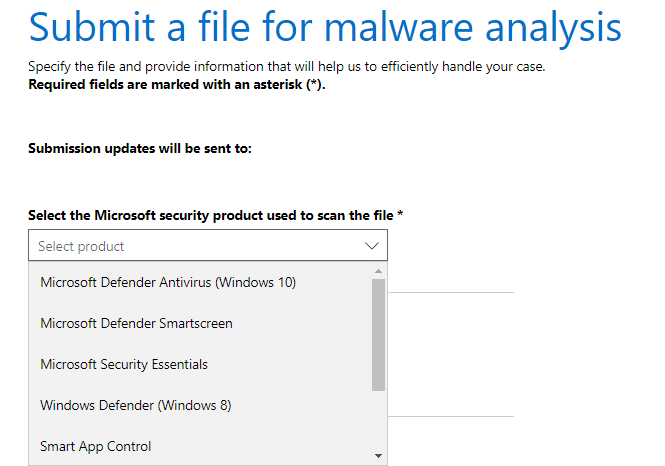This screenshot has height=466, width=665.
Task: Choose Microsoft Defender Antivirus (Windows 10)
Action: point(168,282)
